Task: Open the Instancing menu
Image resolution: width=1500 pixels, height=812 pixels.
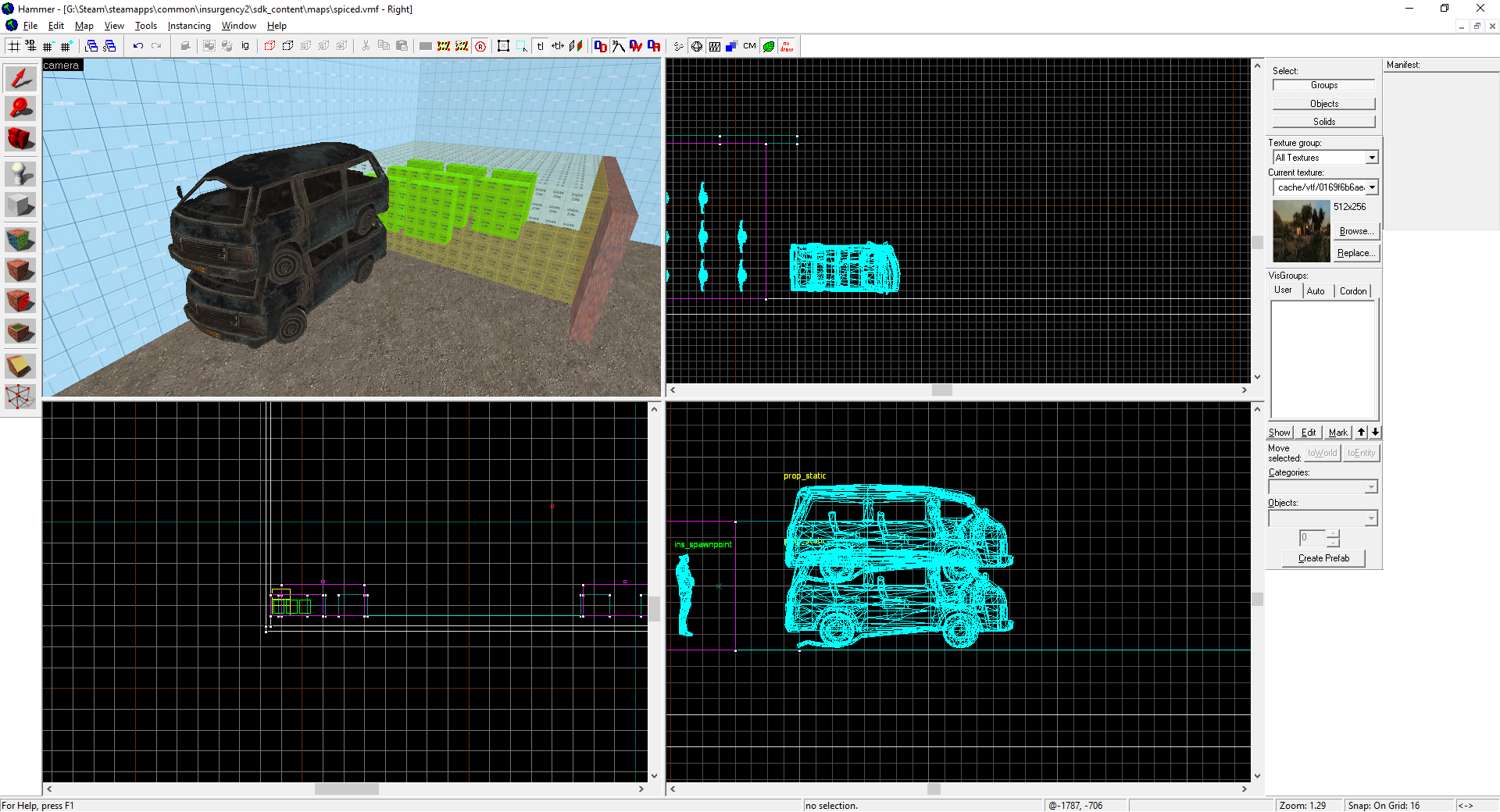Action: coord(189,26)
